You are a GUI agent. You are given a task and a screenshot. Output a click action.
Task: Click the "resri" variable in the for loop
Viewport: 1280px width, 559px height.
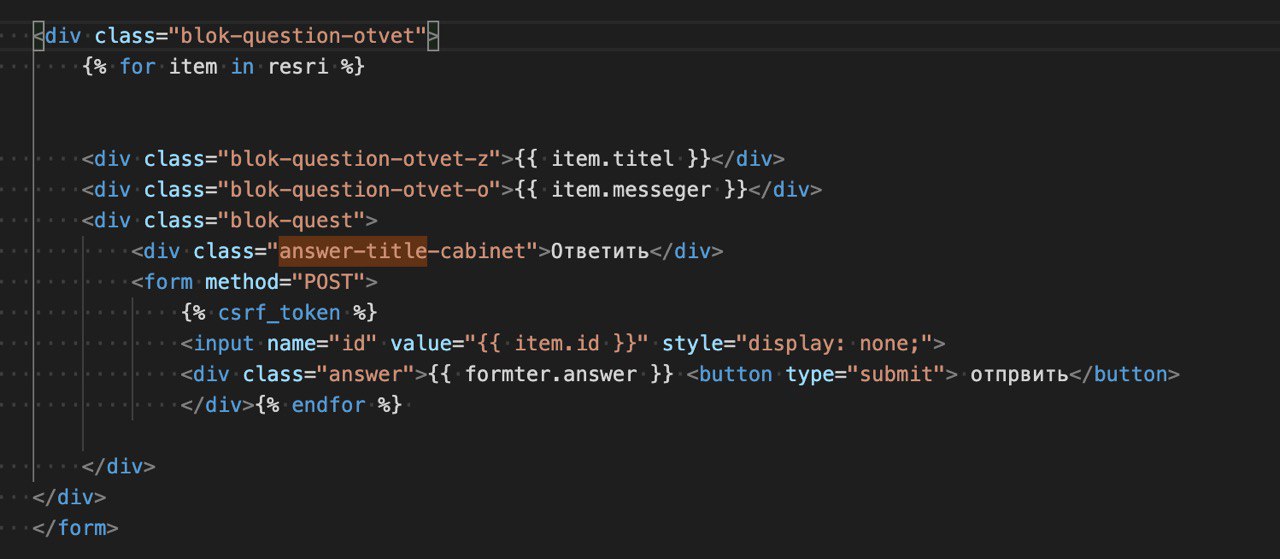[298, 68]
